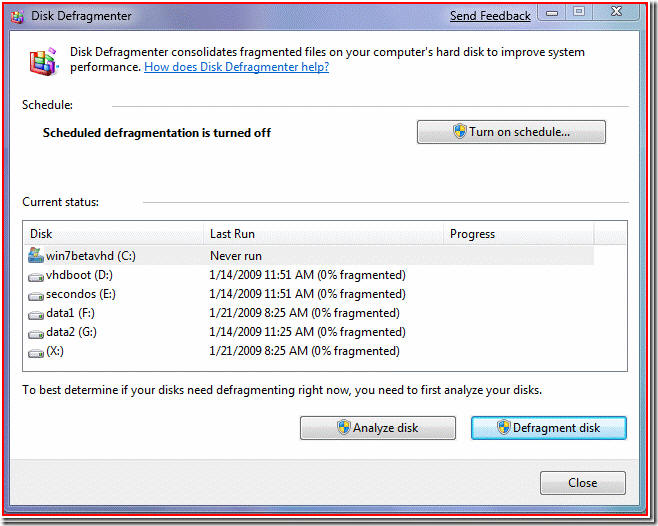Click the Never run status text

point(236,256)
